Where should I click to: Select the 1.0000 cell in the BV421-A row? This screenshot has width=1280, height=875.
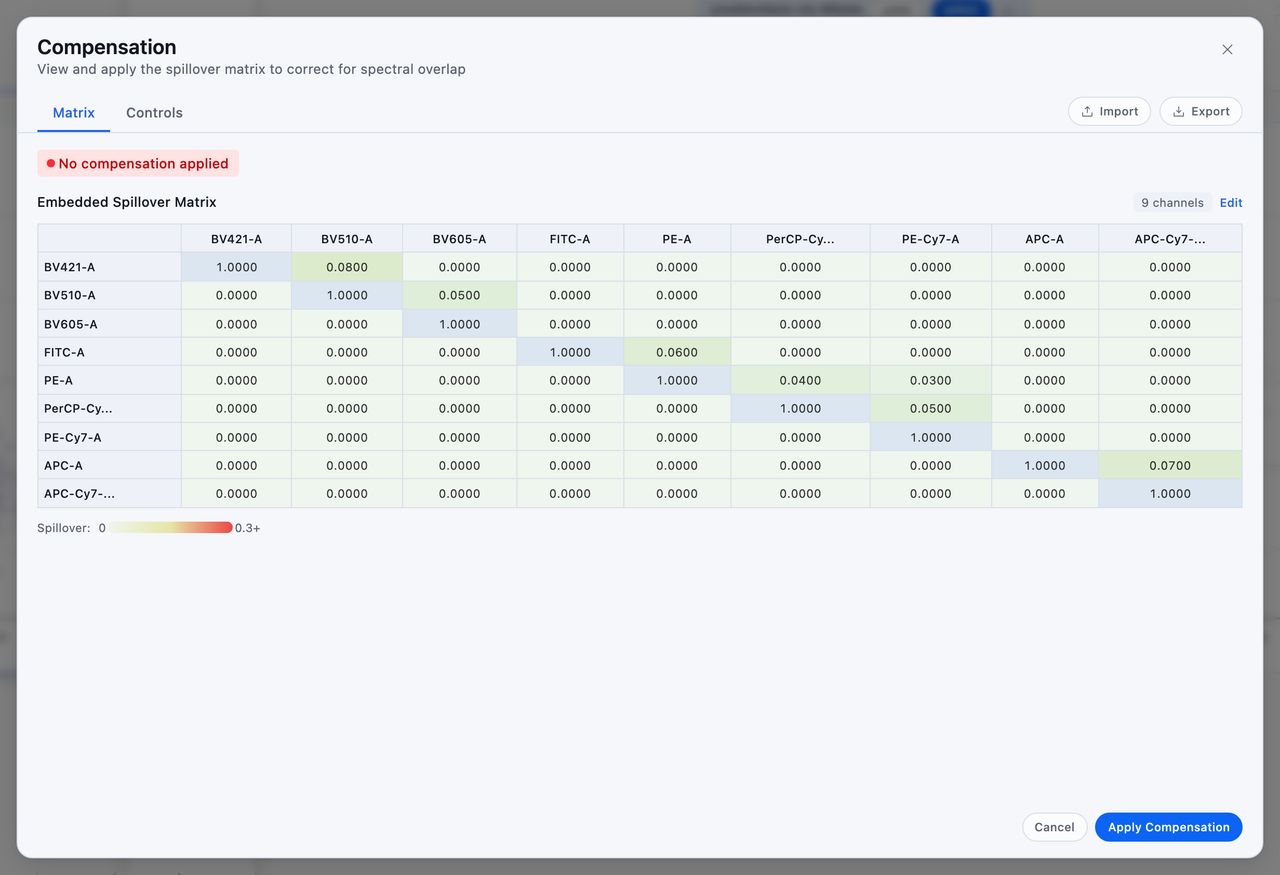coord(236,267)
